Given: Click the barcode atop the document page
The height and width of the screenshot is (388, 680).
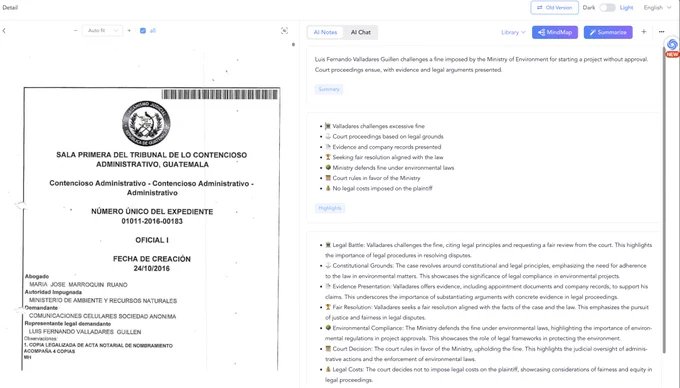Looking at the screenshot, I should coord(219,94).
